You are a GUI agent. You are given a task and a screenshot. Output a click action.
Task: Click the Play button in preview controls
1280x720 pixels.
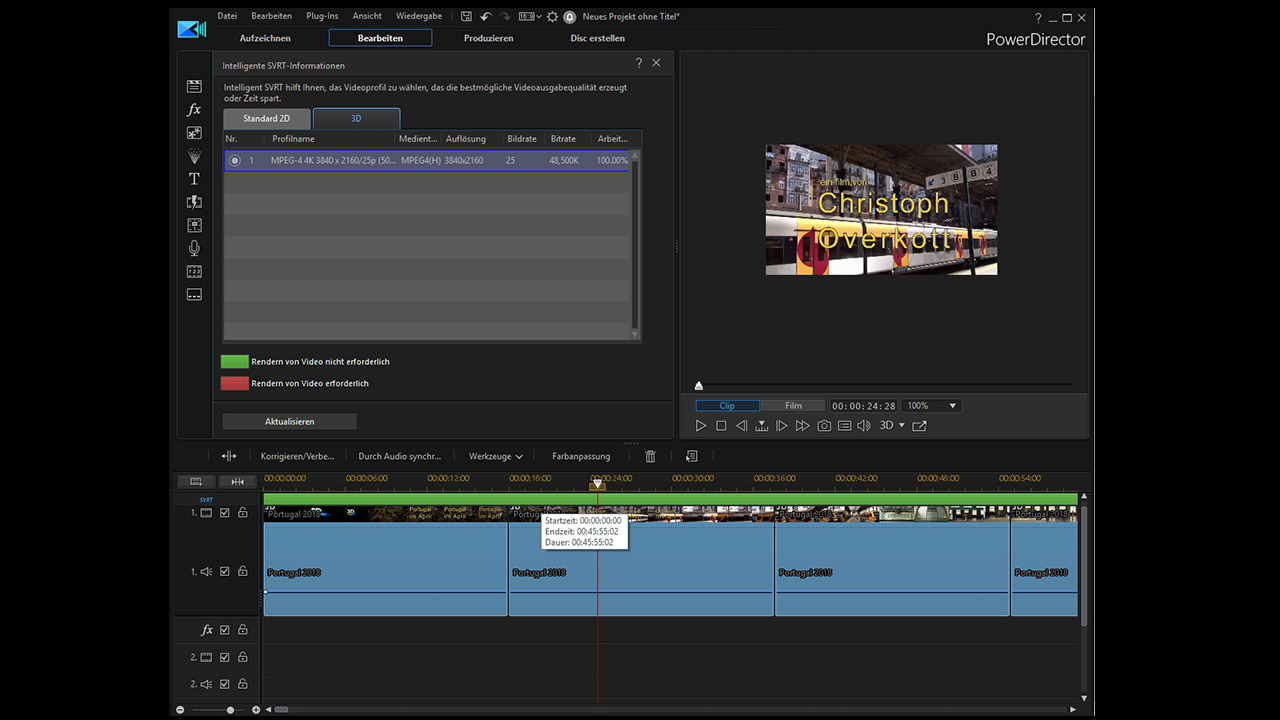pyautogui.click(x=701, y=426)
